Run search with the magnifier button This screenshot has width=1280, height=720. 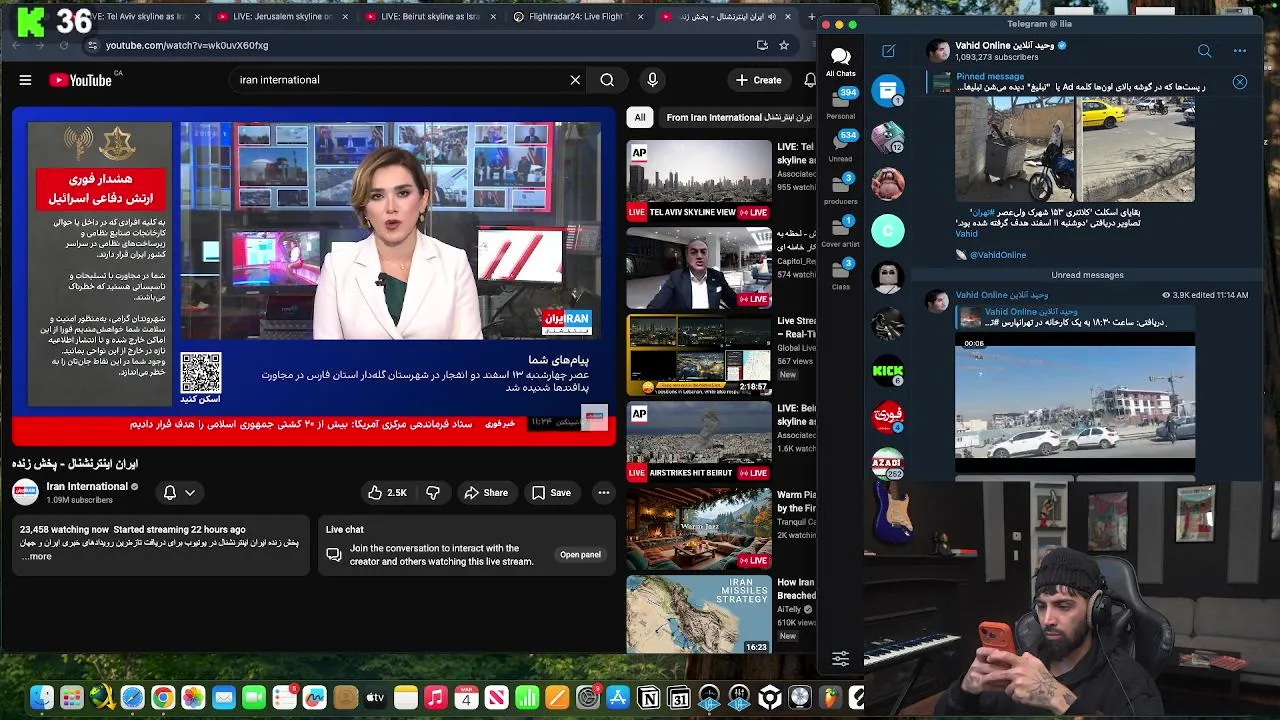coord(607,80)
